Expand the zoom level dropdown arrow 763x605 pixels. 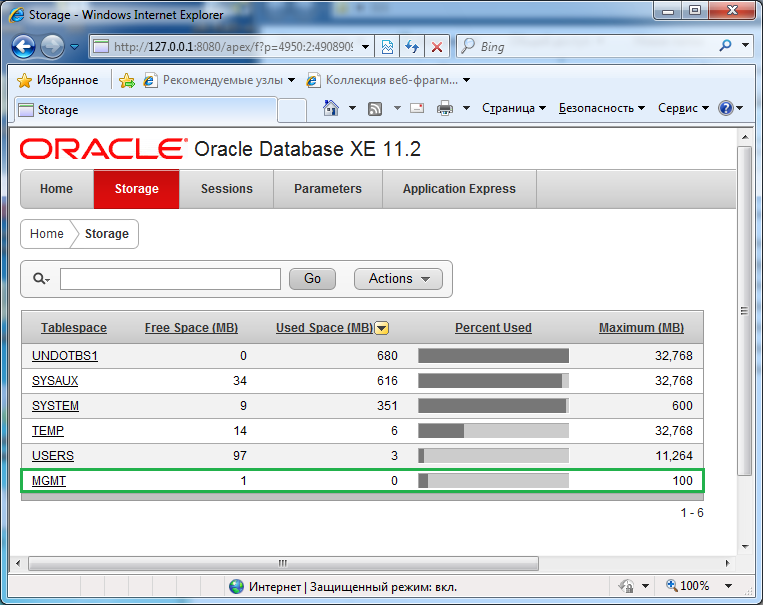pos(728,586)
